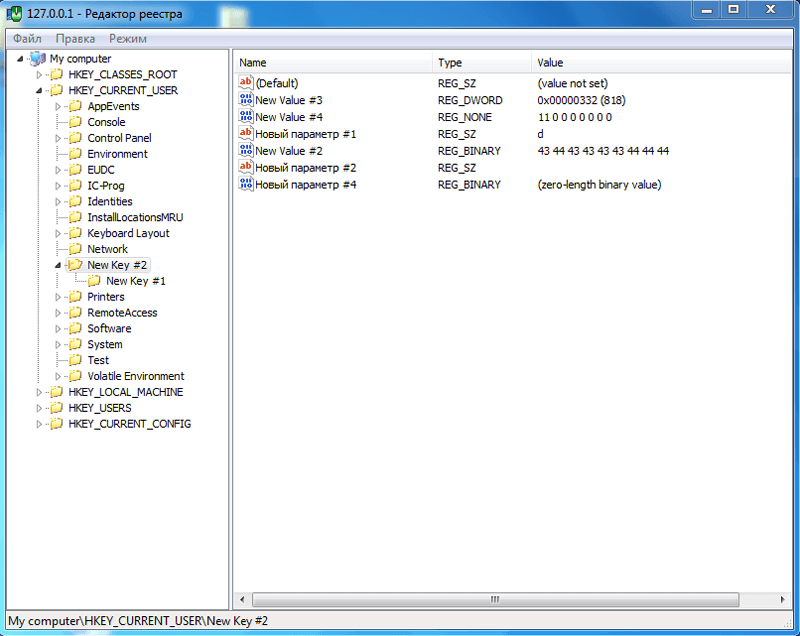Click the EUDC folder icon

click(x=75, y=169)
